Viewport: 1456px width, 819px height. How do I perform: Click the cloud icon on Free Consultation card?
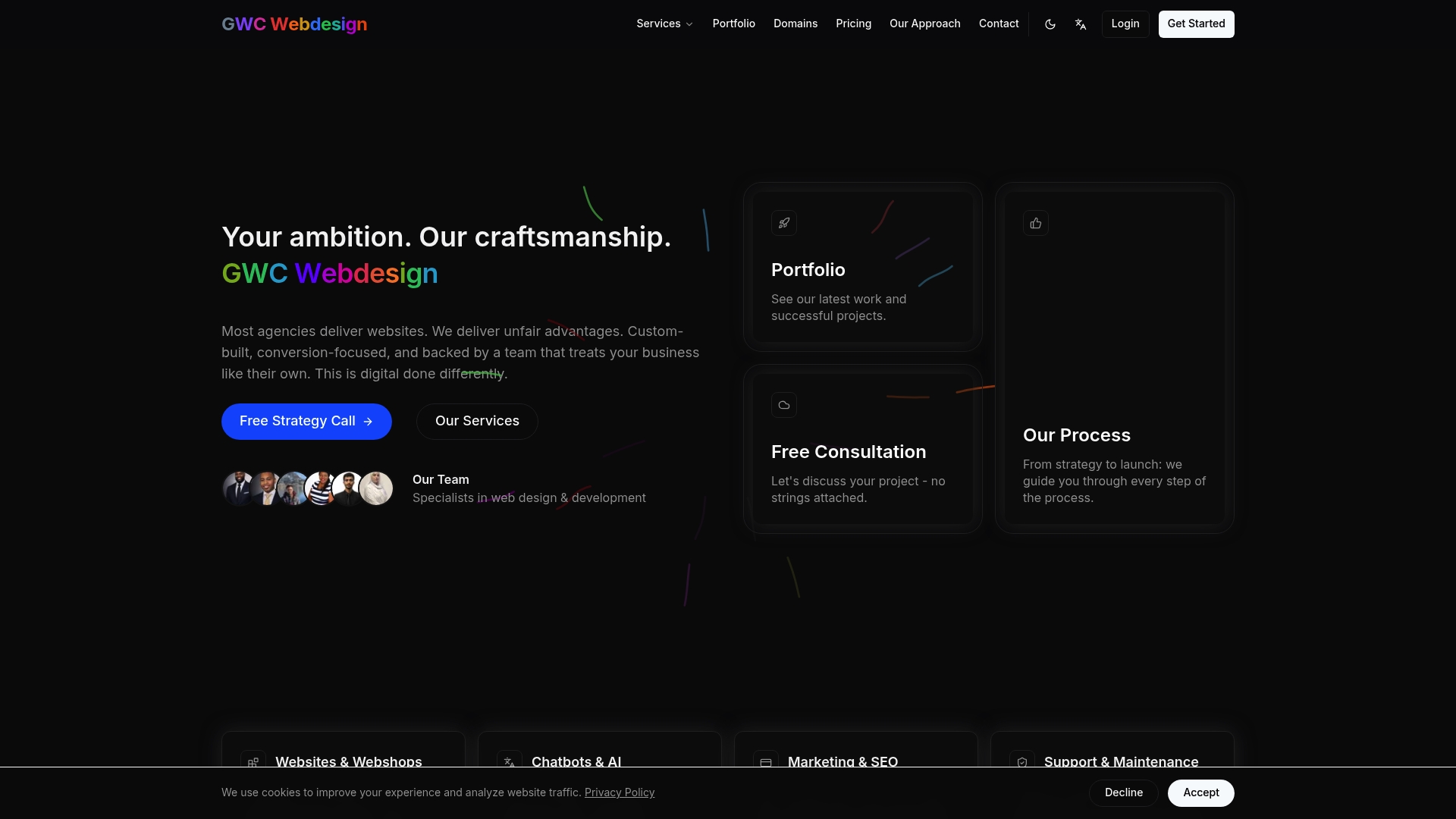pyautogui.click(x=783, y=404)
